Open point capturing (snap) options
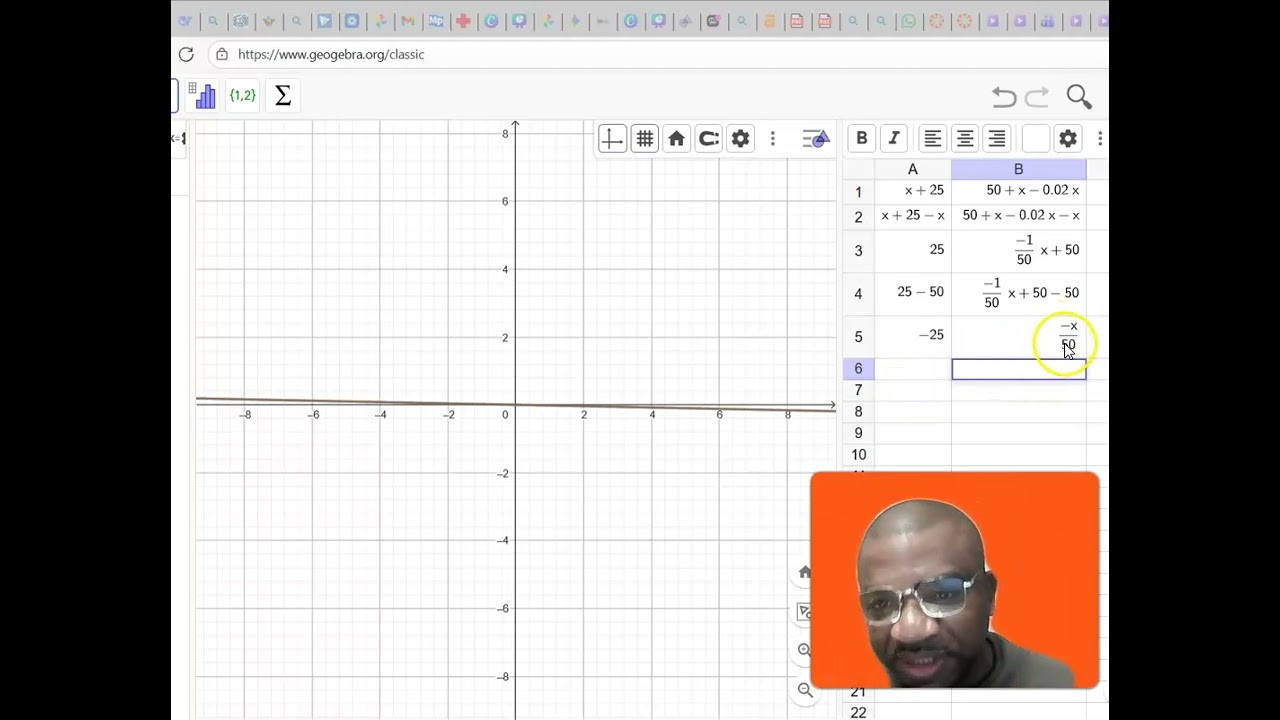The image size is (1280, 720). coord(709,139)
